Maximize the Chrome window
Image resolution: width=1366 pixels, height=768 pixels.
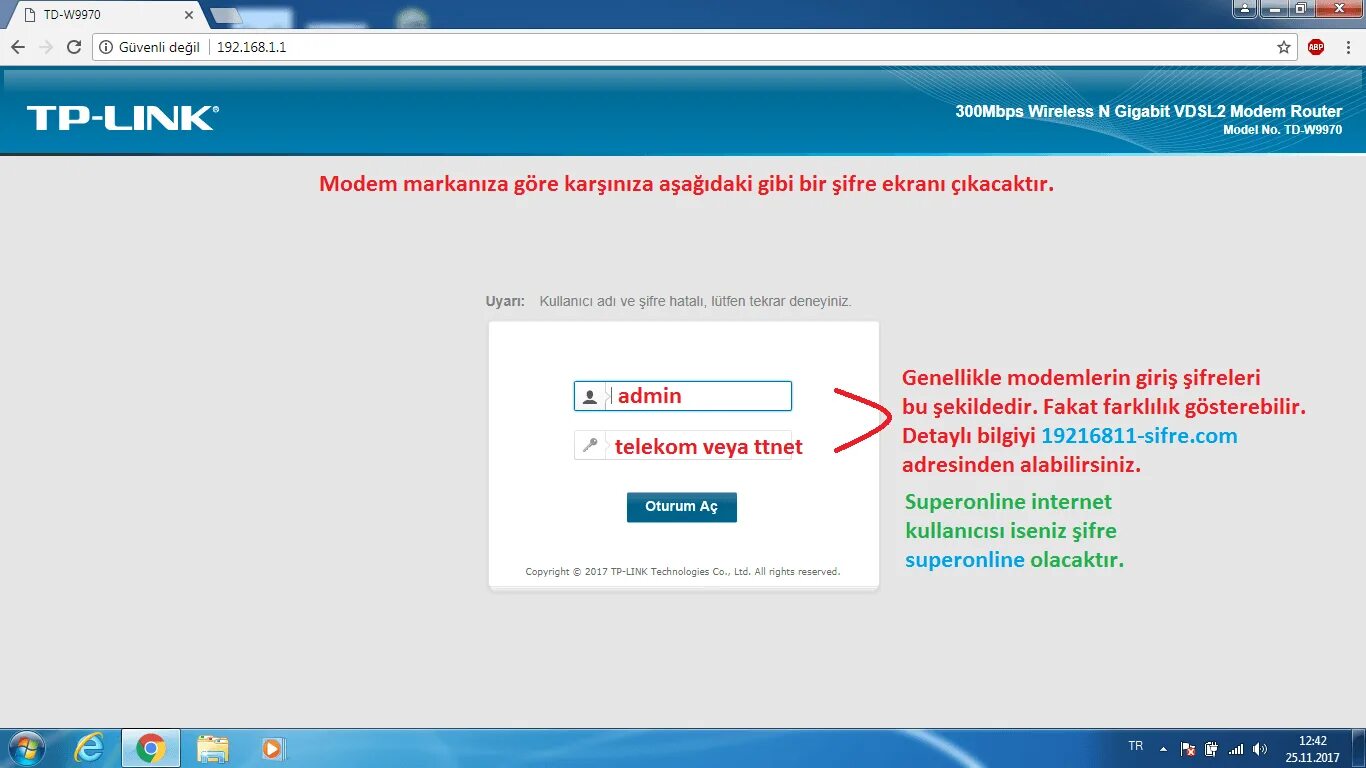[x=1300, y=8]
